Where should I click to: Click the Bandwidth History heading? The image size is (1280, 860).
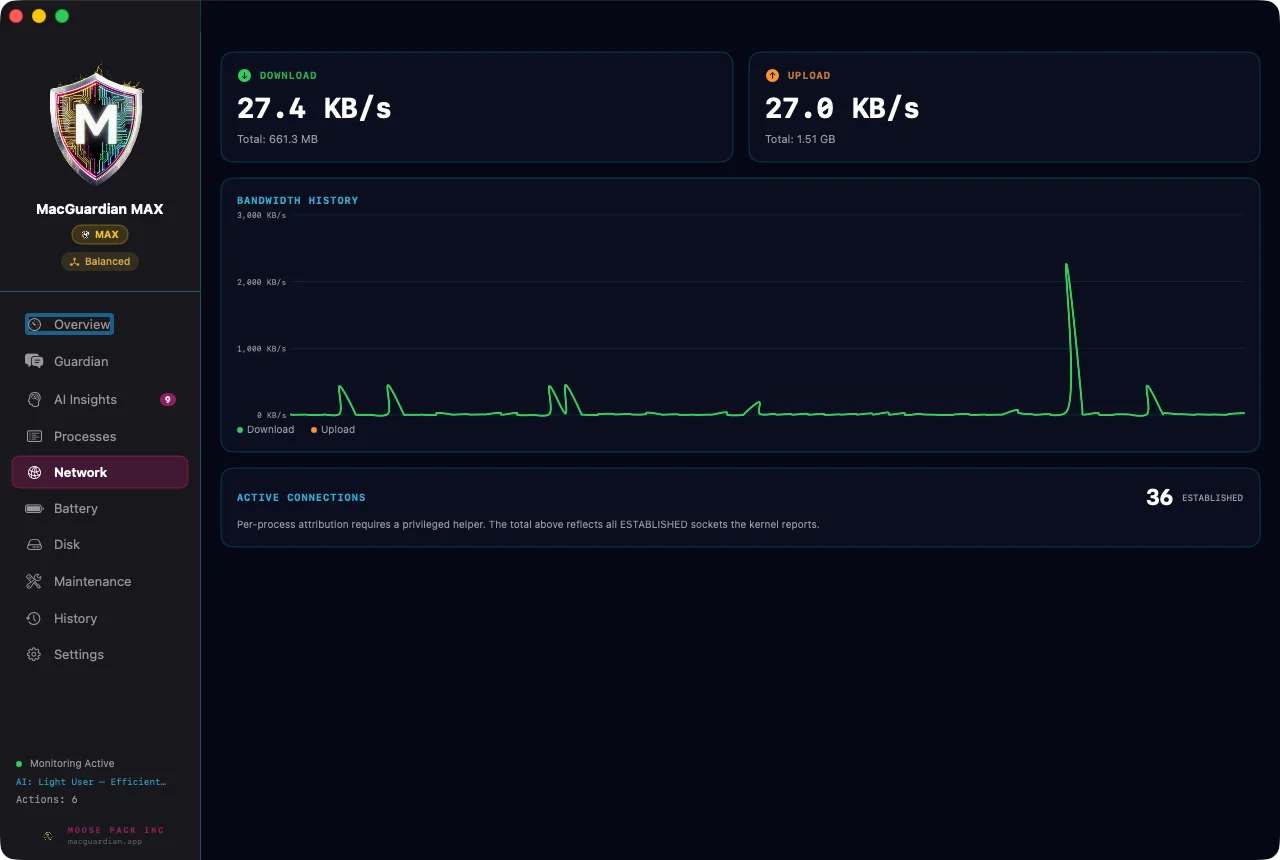(297, 200)
